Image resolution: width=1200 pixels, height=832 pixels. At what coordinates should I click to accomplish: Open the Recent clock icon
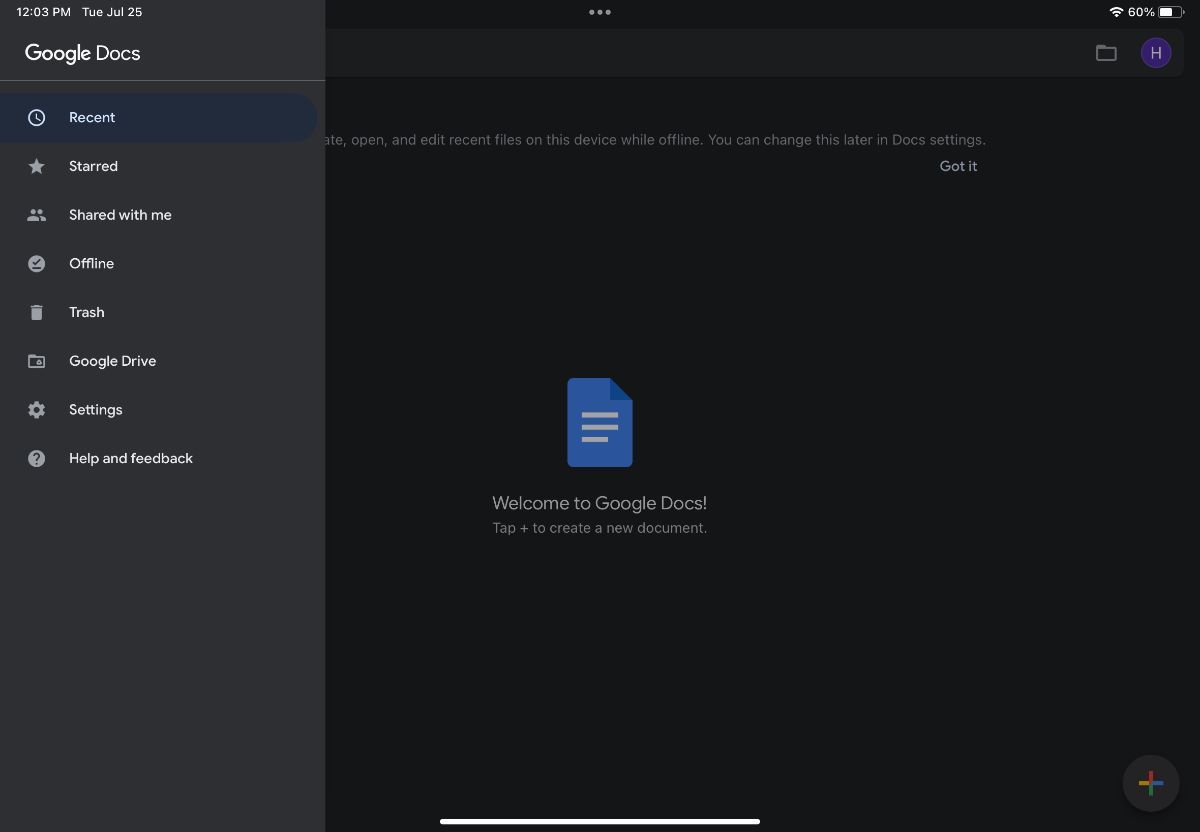tap(36, 117)
